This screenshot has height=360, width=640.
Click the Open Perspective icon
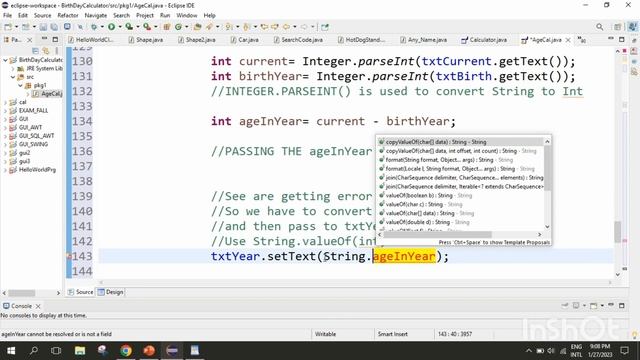coord(618,27)
